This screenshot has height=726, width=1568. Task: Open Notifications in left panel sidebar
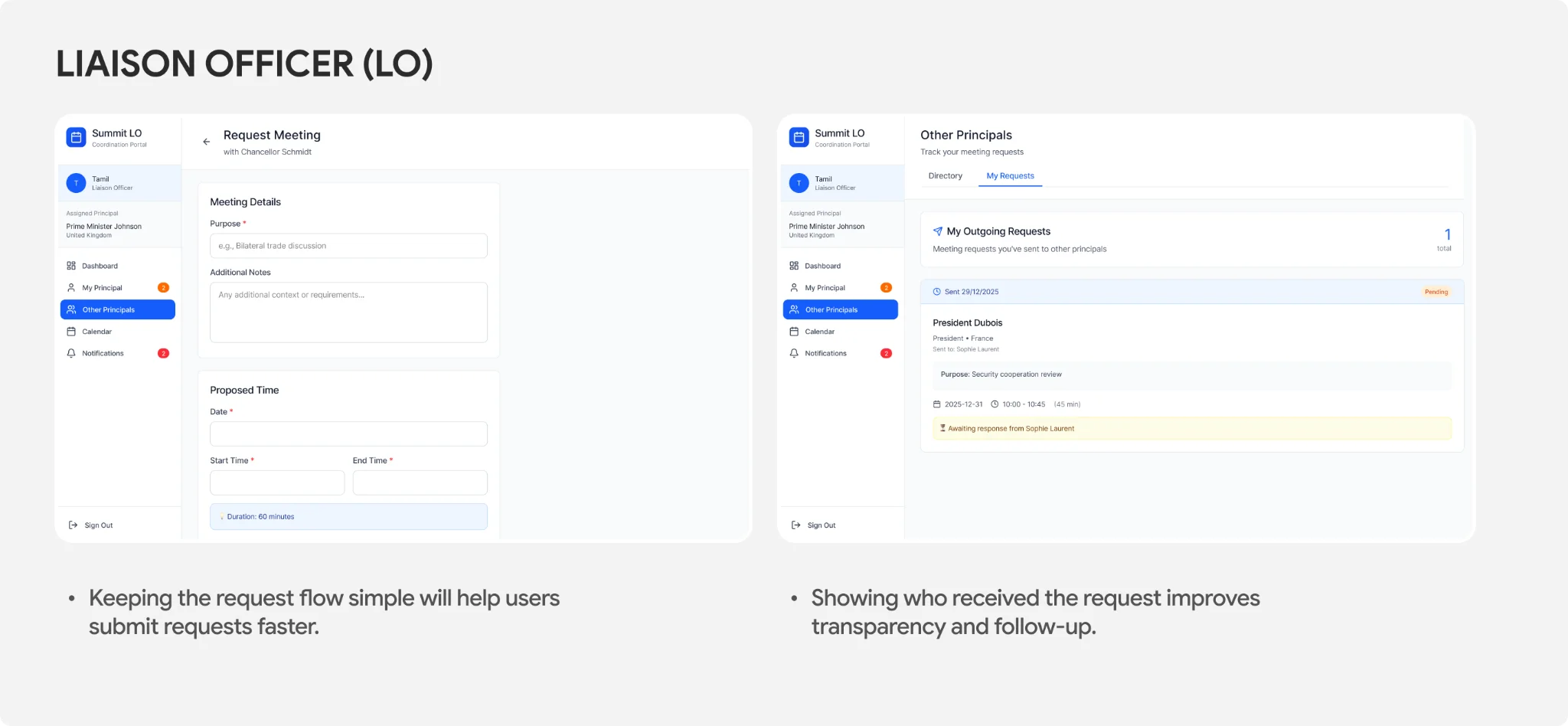pyautogui.click(x=117, y=353)
